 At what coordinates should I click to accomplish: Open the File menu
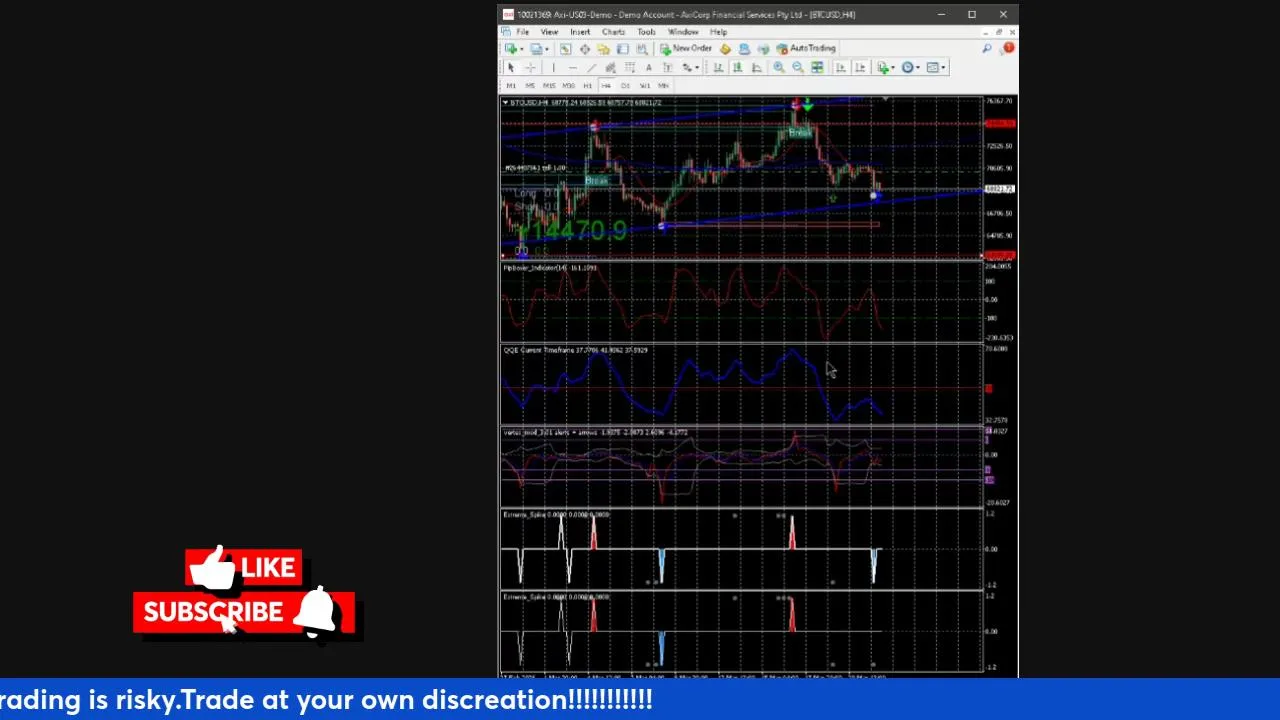coord(522,32)
